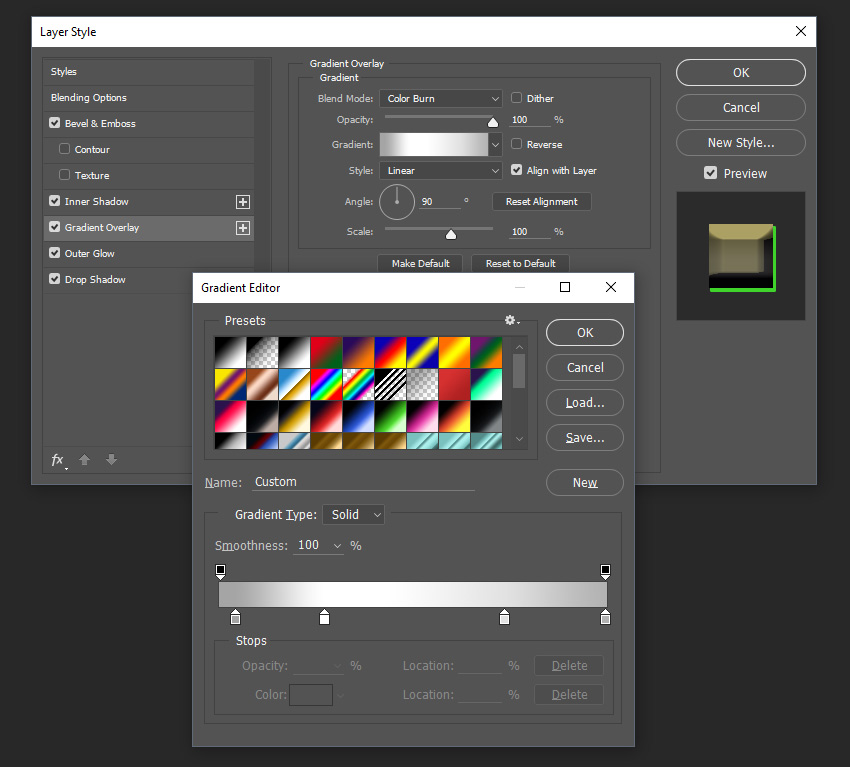Screen dimensions: 850x767
Task: Expand the Gradient Type dropdown
Action: [x=353, y=514]
